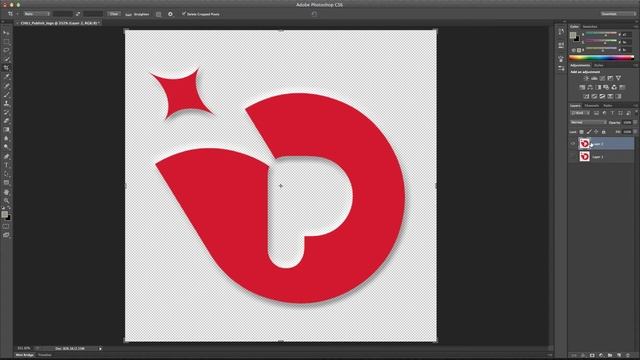Select the Magic Wand tool
Screen dimensions: 640x360
click(6, 59)
